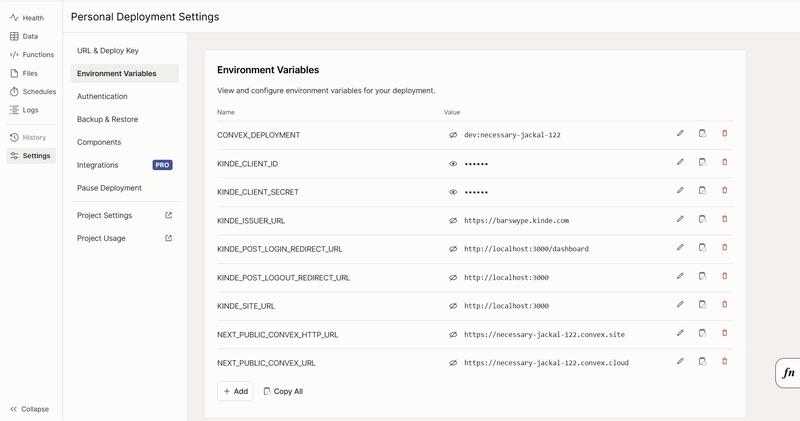Select the Environment Variables settings tab
Viewport: 800px width, 421px height.
click(124, 73)
